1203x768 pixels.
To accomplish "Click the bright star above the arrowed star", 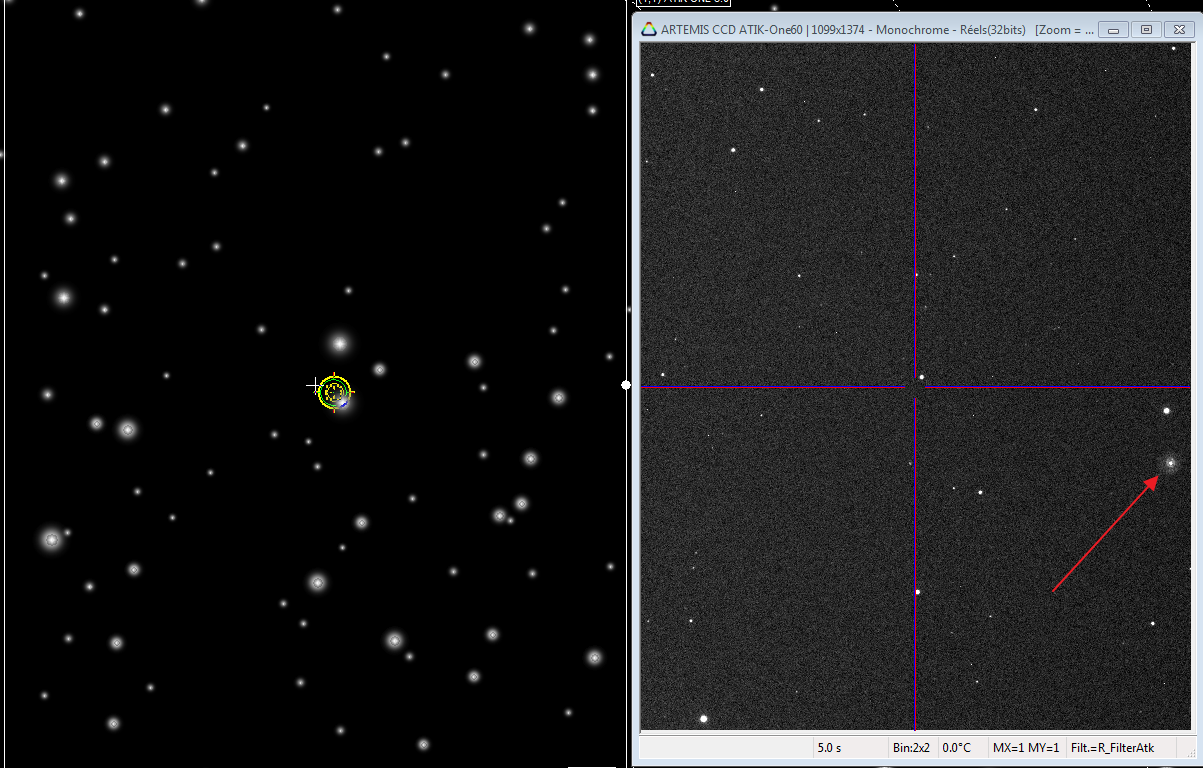I will point(1166,410).
